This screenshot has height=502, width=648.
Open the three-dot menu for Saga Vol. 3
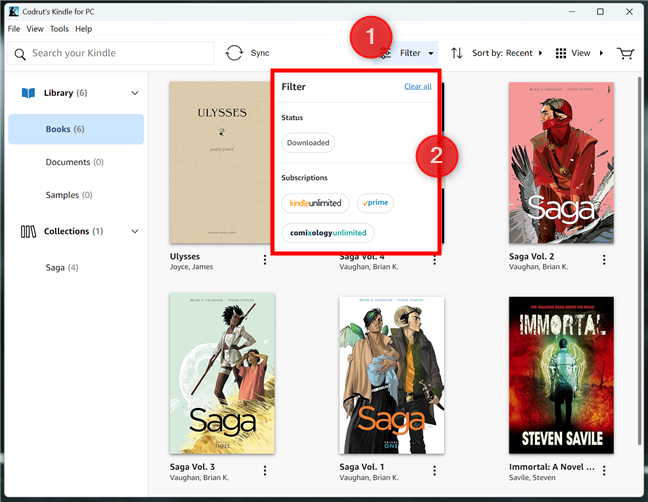click(x=265, y=470)
